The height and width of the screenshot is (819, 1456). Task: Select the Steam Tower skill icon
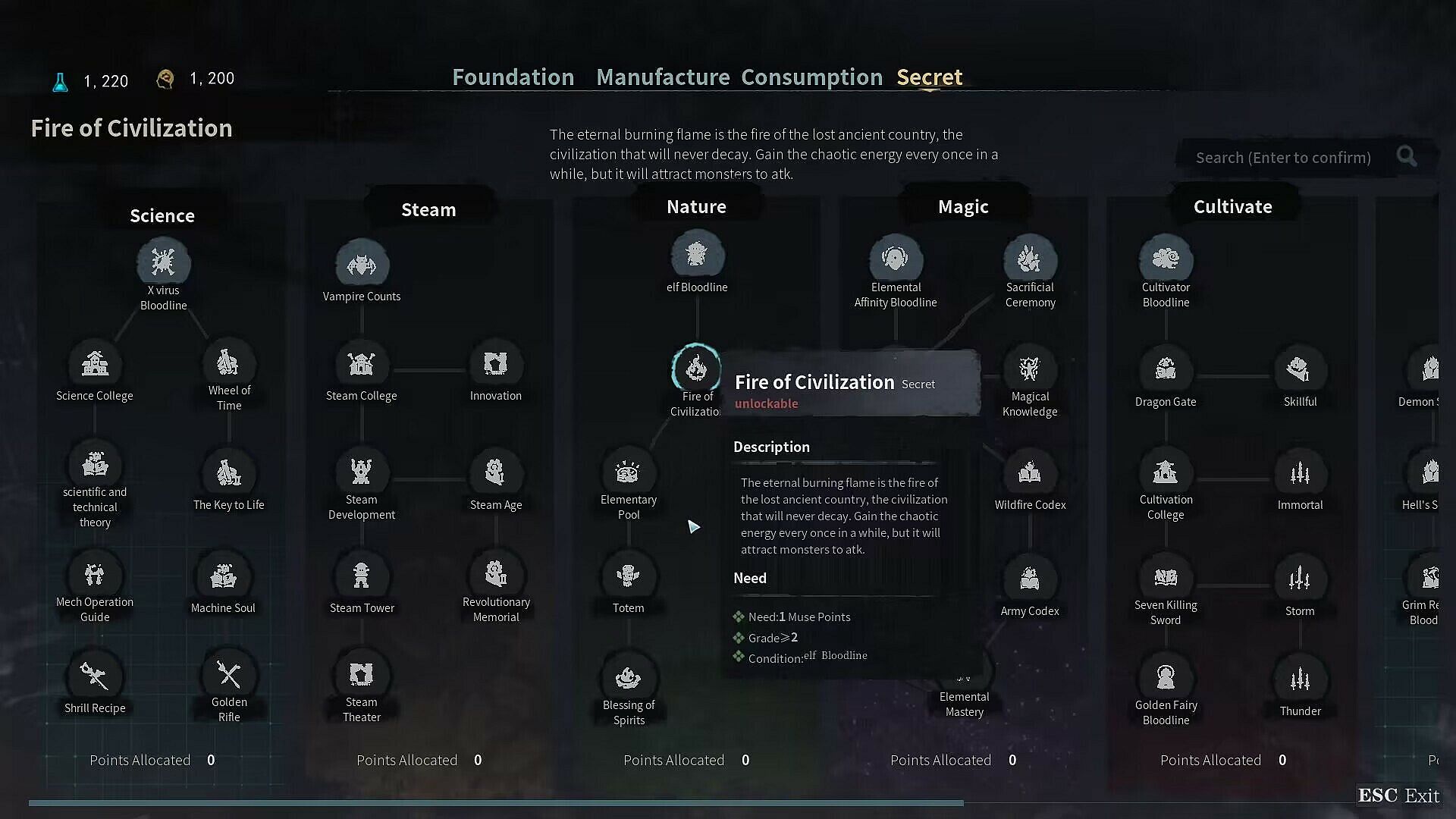pos(362,576)
